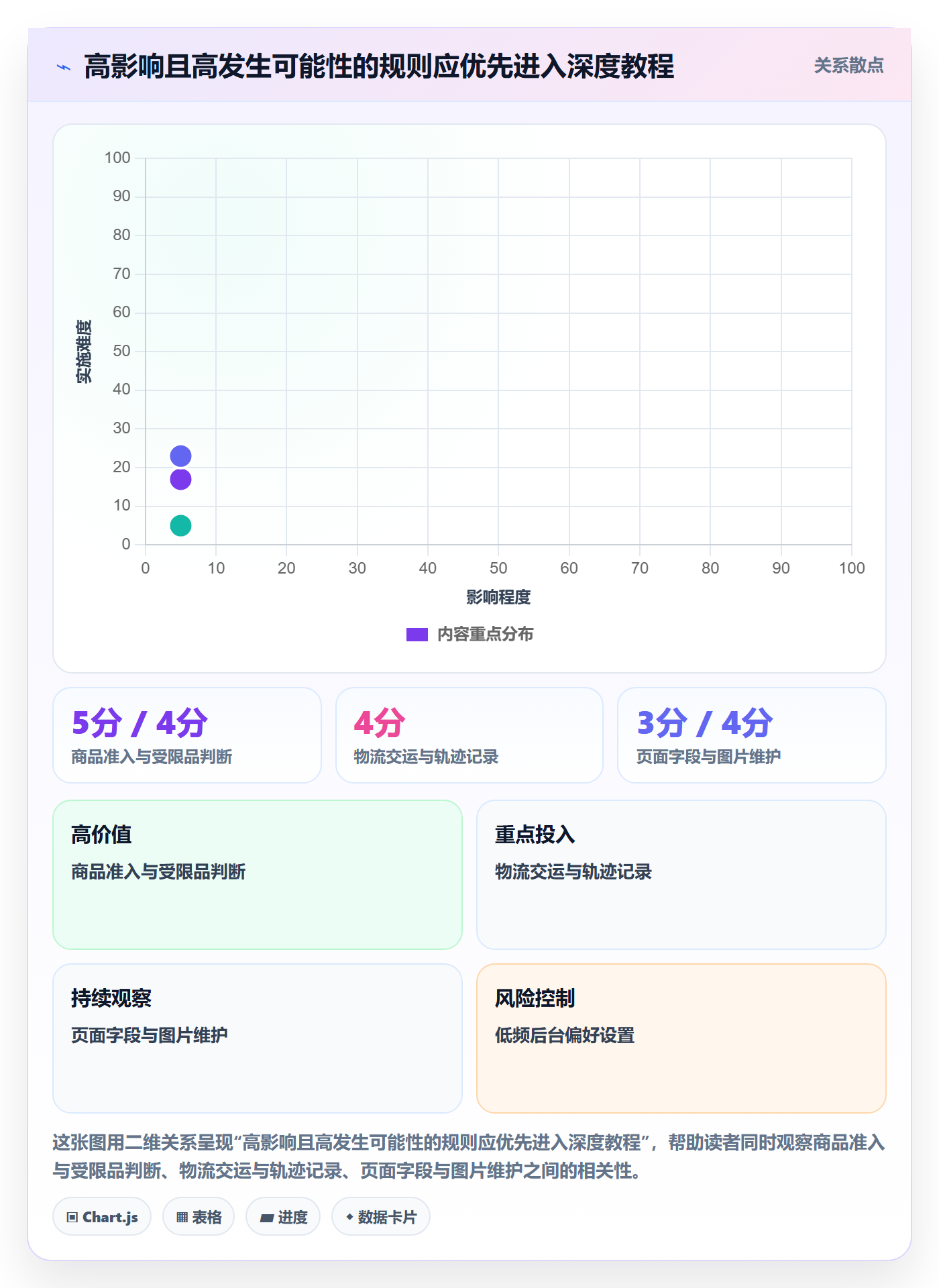Select the 重点投入 quadrant panel

click(x=681, y=875)
